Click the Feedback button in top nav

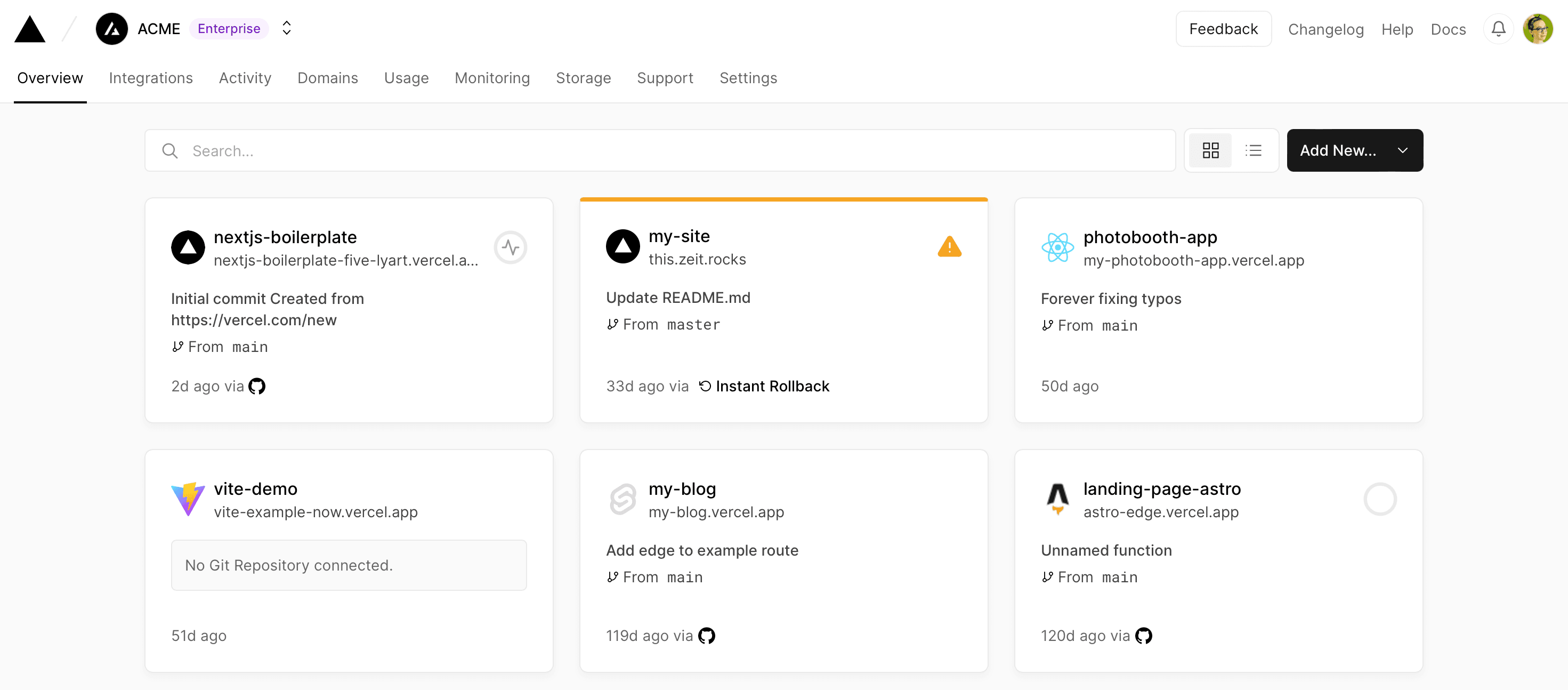coord(1224,28)
